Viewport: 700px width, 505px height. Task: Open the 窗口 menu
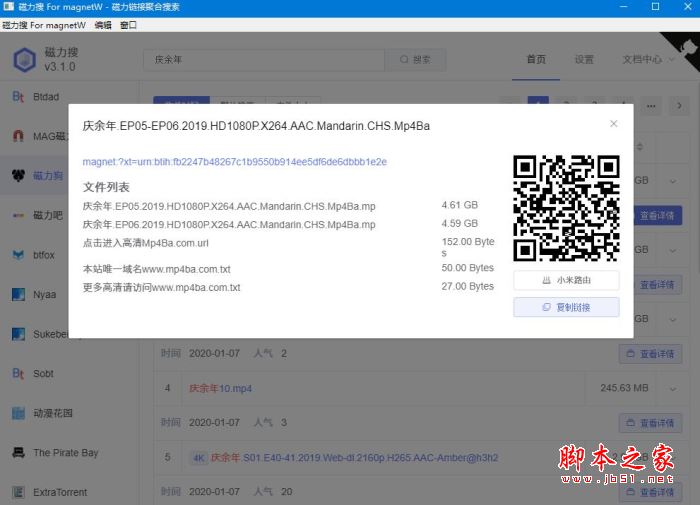[x=128, y=25]
